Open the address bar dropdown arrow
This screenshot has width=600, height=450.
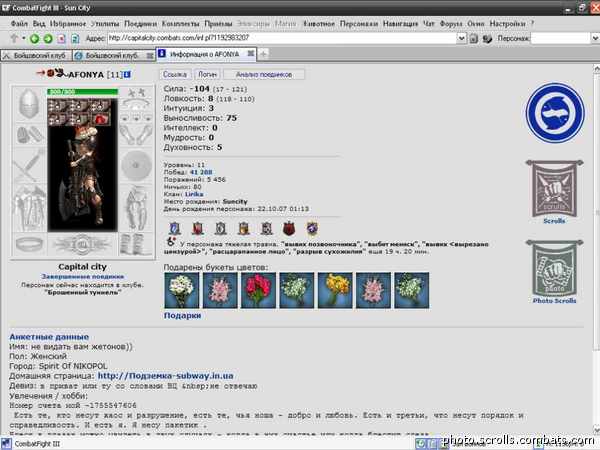[461, 38]
